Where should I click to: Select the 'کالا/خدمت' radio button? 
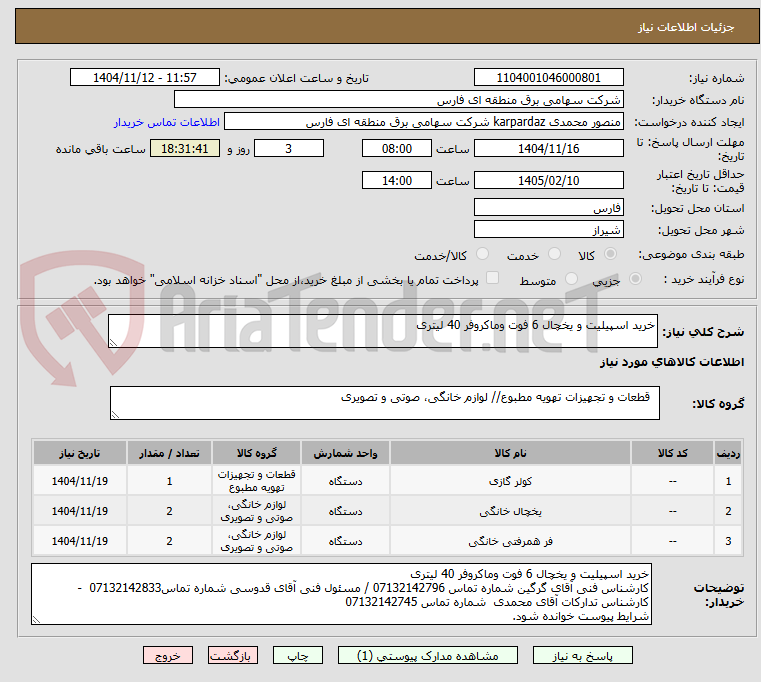(482, 254)
